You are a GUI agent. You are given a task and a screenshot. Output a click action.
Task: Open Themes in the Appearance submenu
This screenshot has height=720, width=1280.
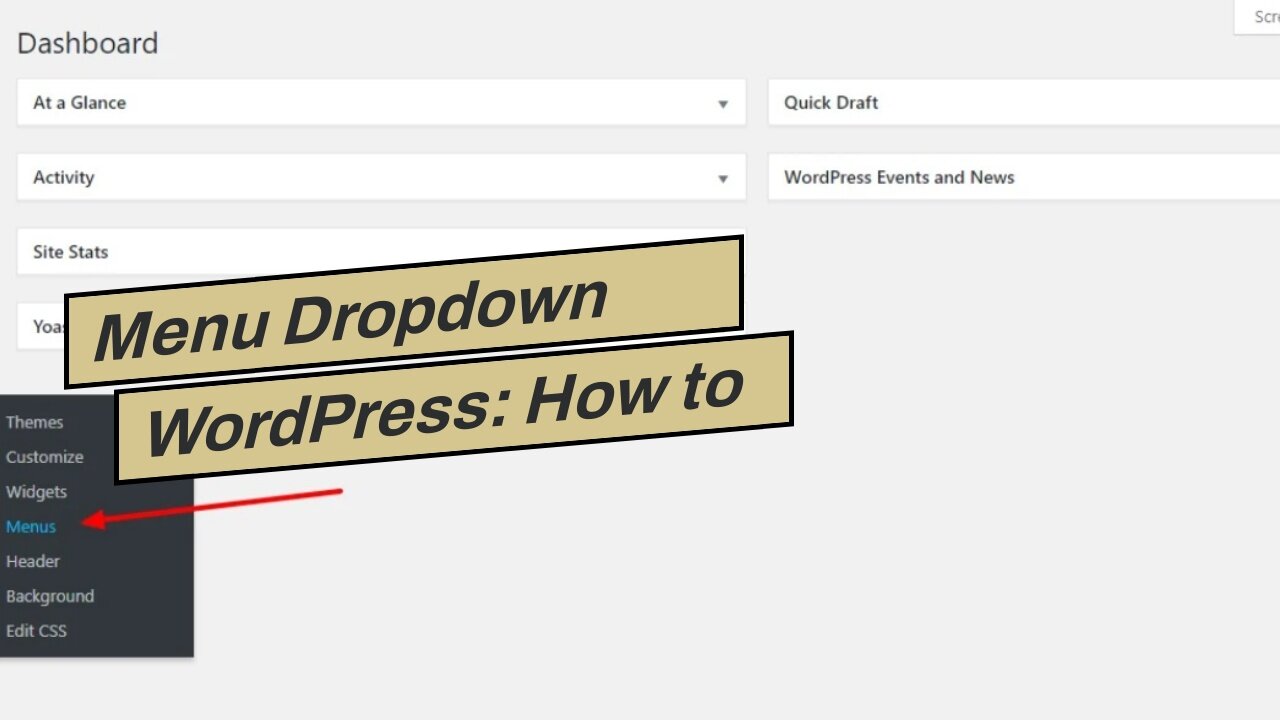point(34,422)
